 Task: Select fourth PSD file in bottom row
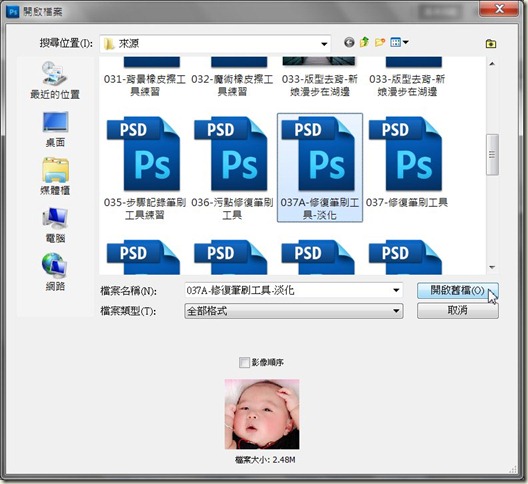[406, 257]
